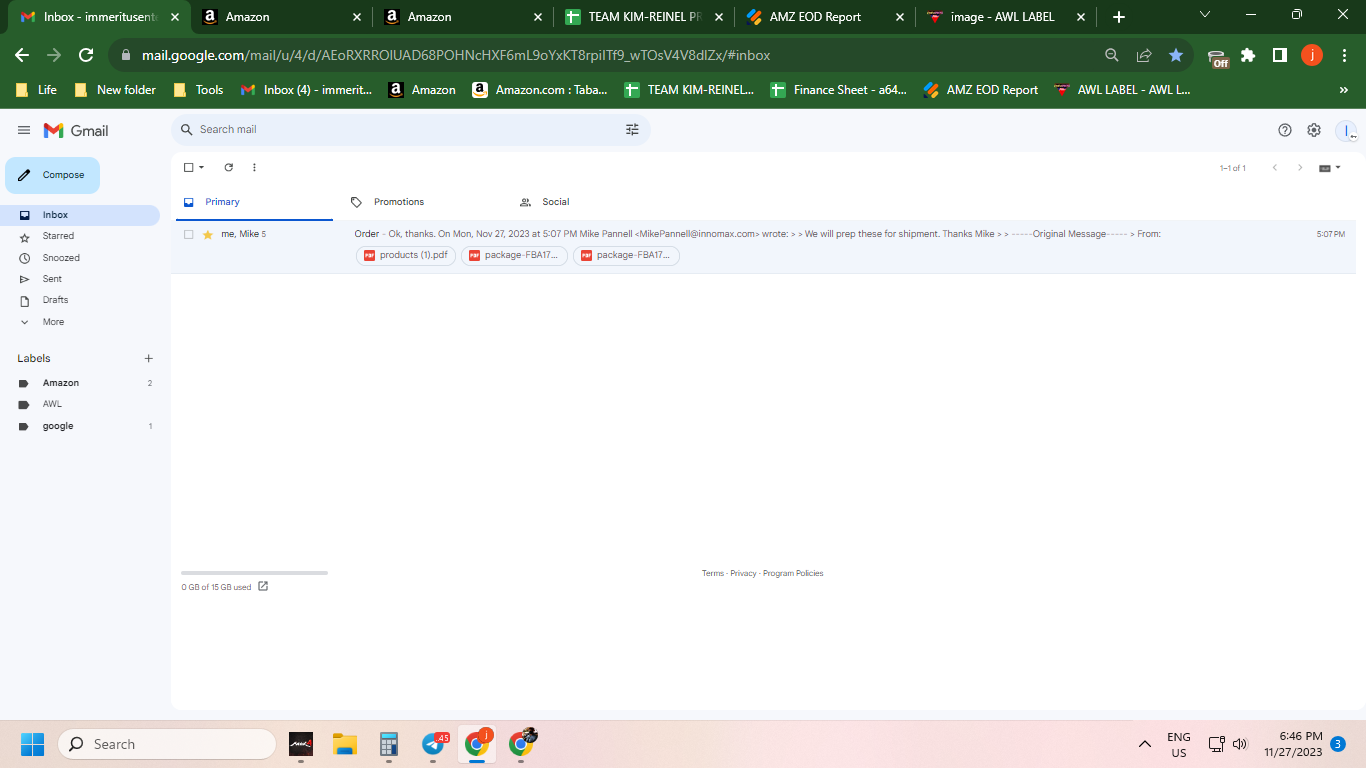The width and height of the screenshot is (1366, 768).
Task: Open the select dropdown arrow beside checkbox
Action: tap(201, 167)
